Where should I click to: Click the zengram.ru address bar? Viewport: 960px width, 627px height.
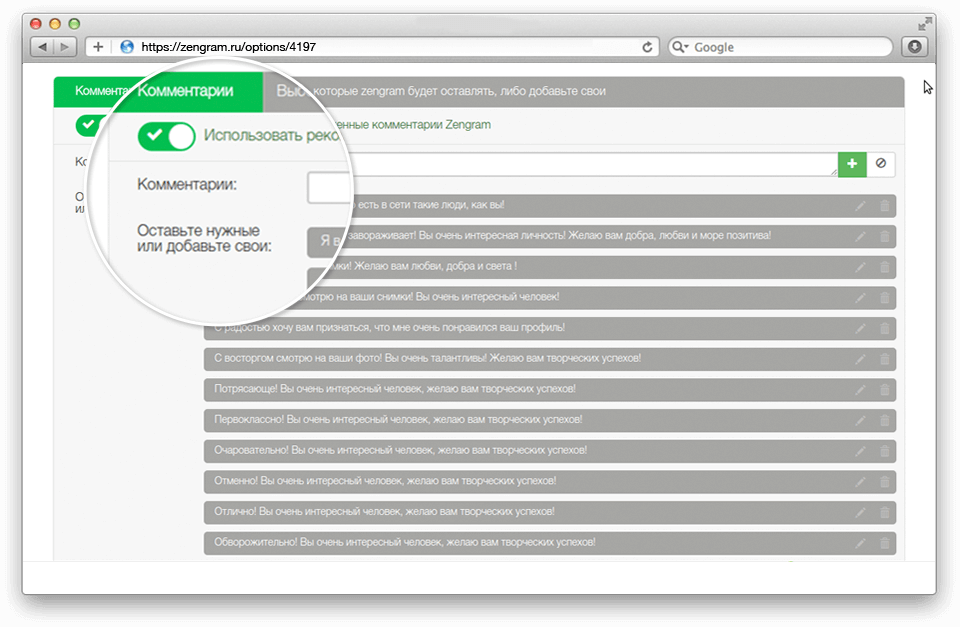pyautogui.click(x=380, y=47)
